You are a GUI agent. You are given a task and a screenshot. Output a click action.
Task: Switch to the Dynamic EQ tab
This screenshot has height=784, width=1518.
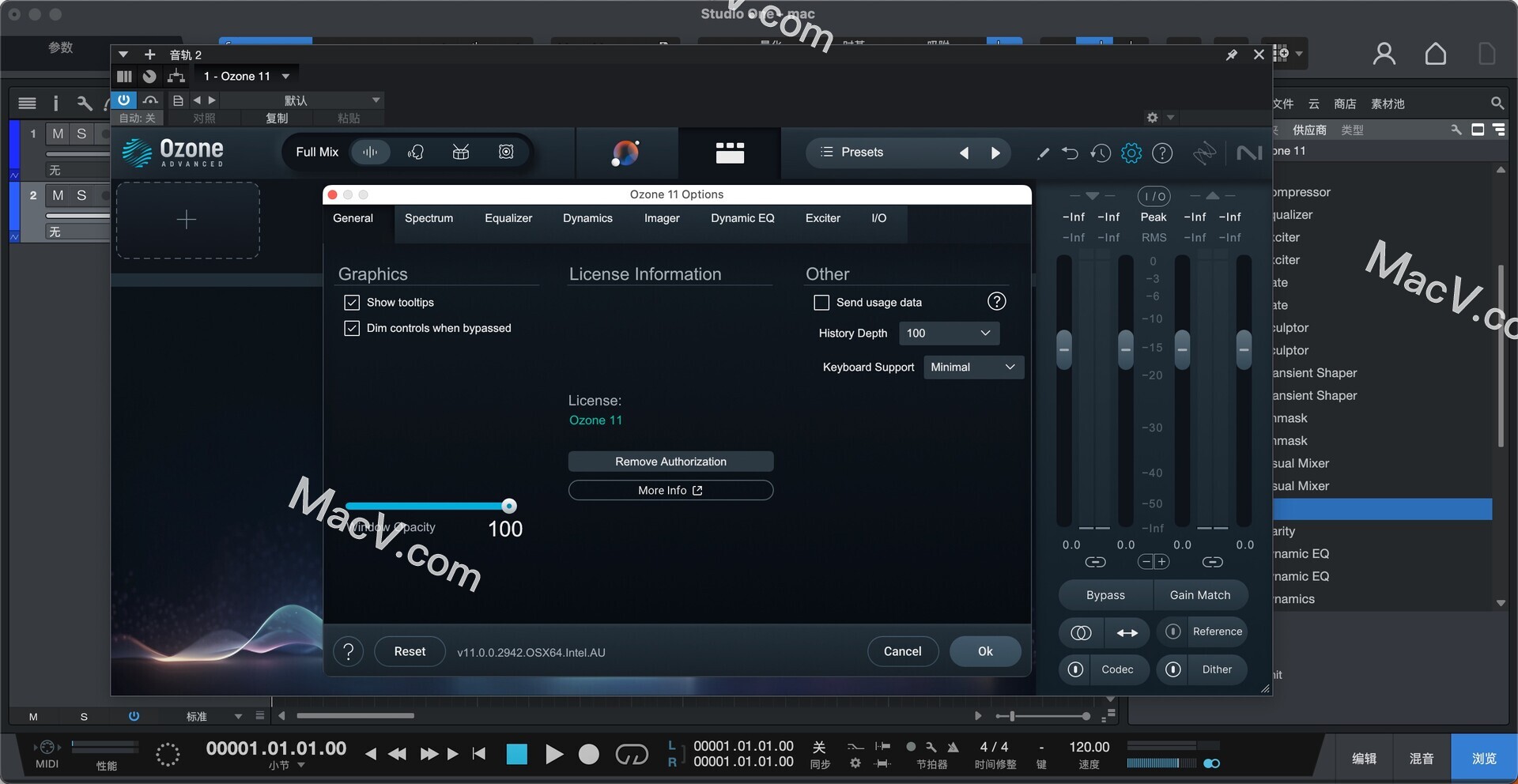pyautogui.click(x=742, y=218)
